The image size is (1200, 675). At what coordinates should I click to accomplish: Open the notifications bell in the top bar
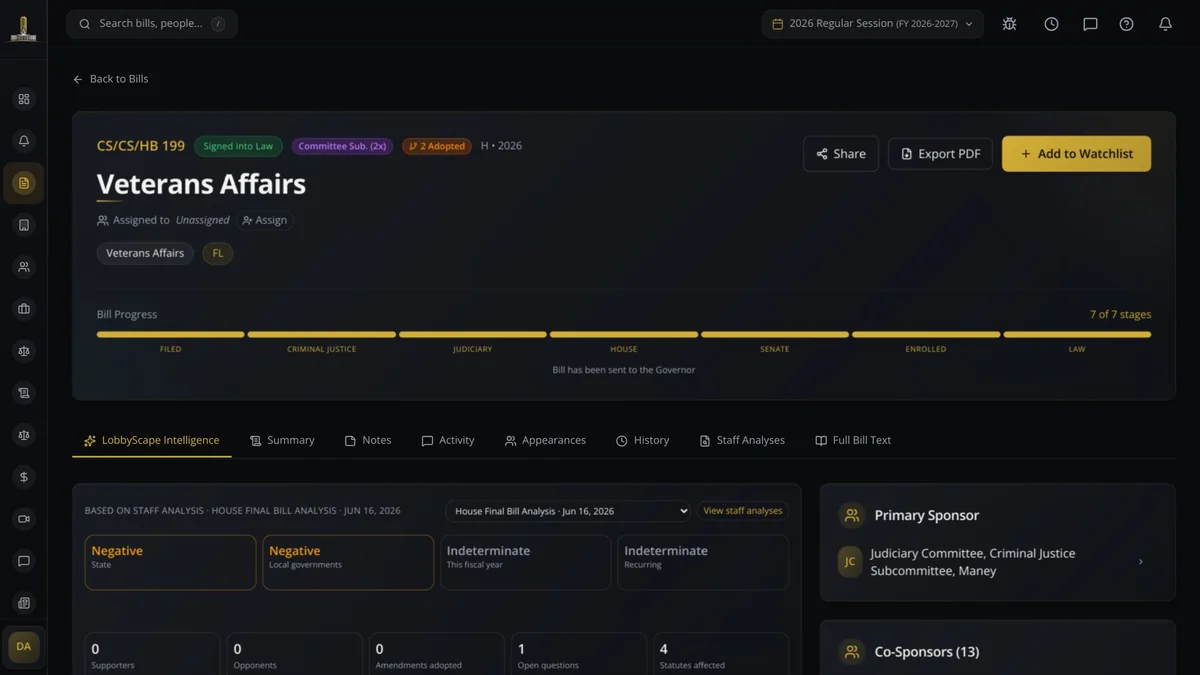click(1165, 24)
